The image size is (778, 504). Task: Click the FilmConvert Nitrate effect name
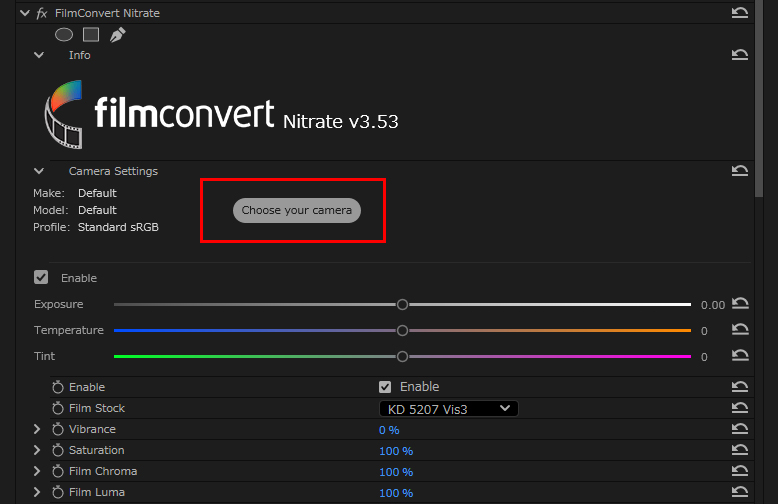[x=107, y=13]
